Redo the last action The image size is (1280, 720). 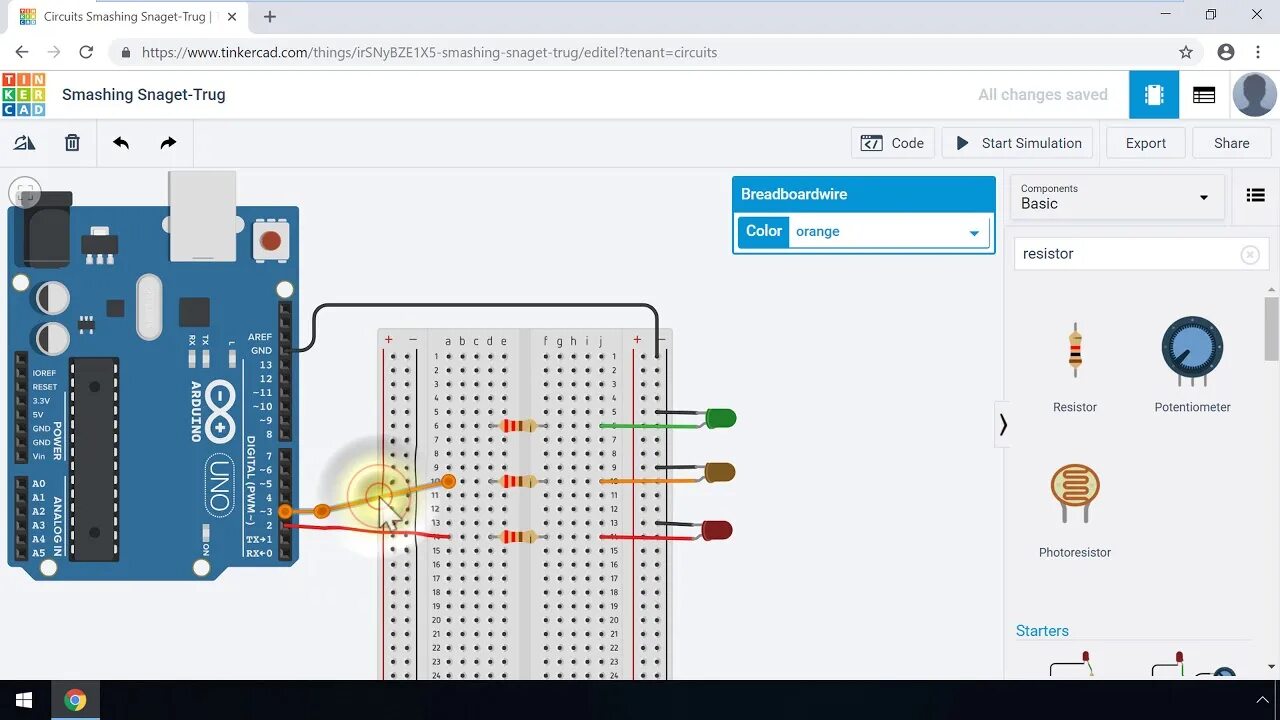(168, 143)
